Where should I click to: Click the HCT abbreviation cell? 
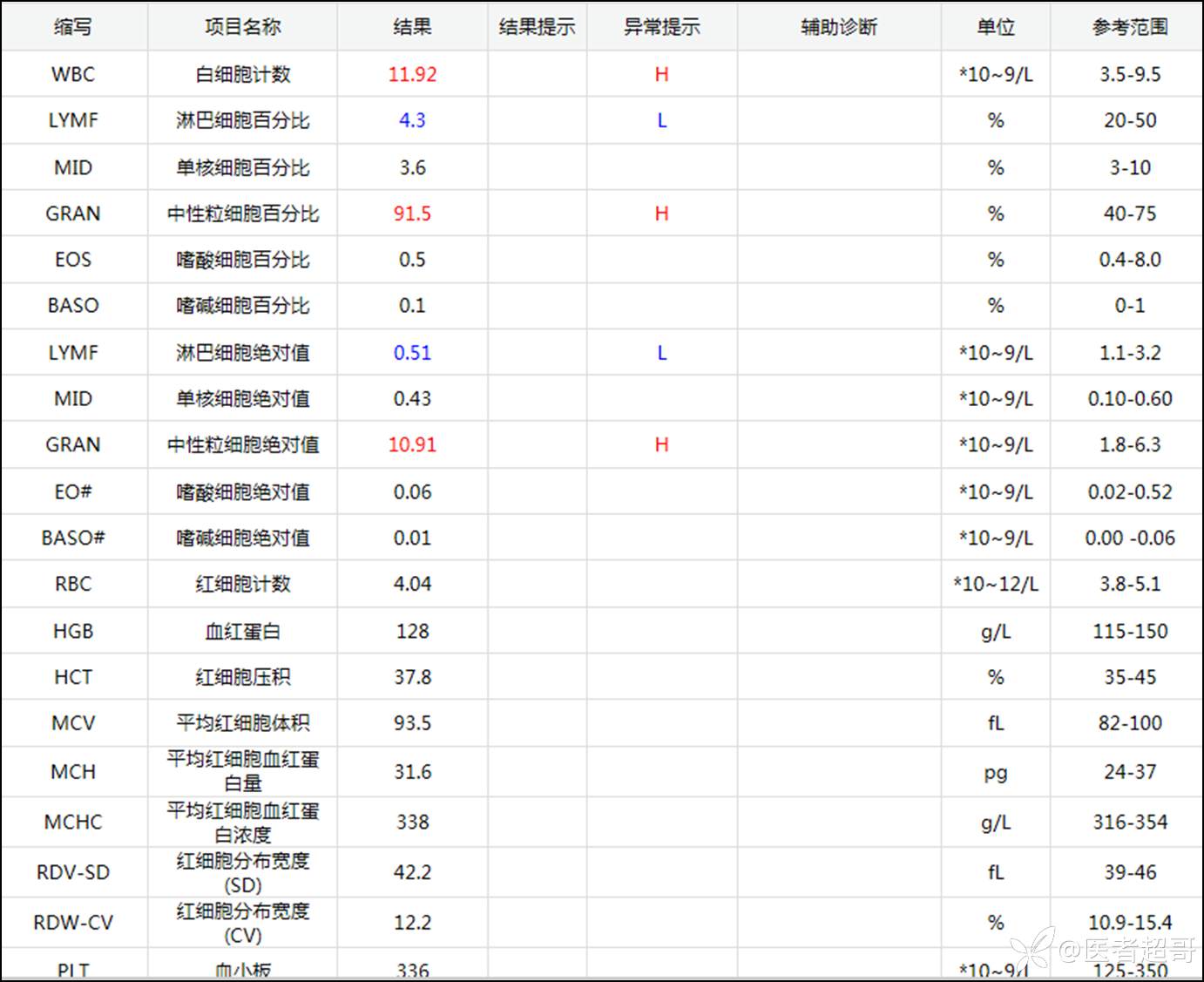point(72,677)
